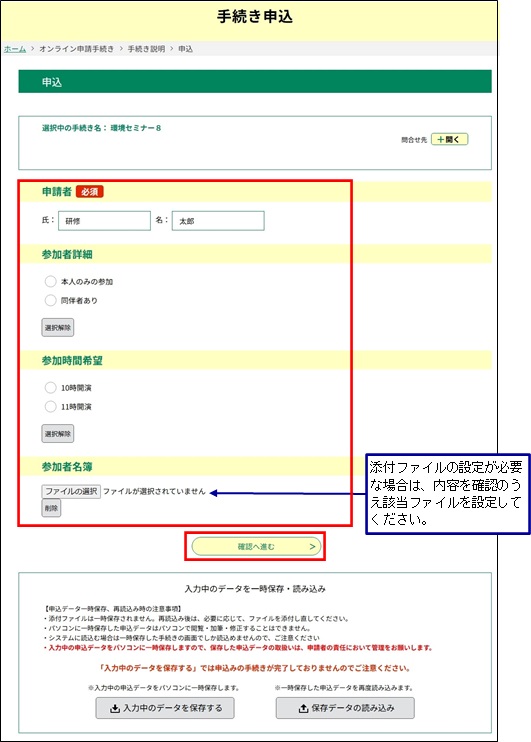The image size is (531, 742).
Task: Click the 参加者詳細 section heading
Action: (x=67, y=255)
